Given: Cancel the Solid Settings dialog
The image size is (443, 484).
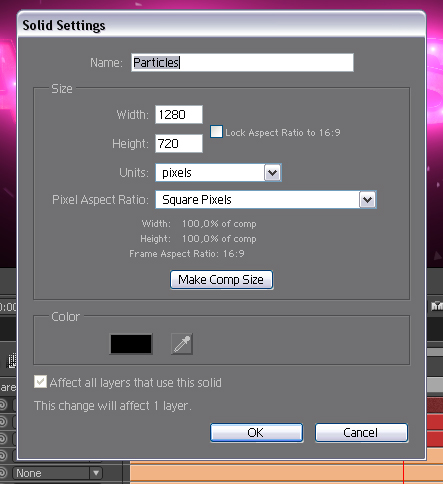Looking at the screenshot, I should 361,433.
